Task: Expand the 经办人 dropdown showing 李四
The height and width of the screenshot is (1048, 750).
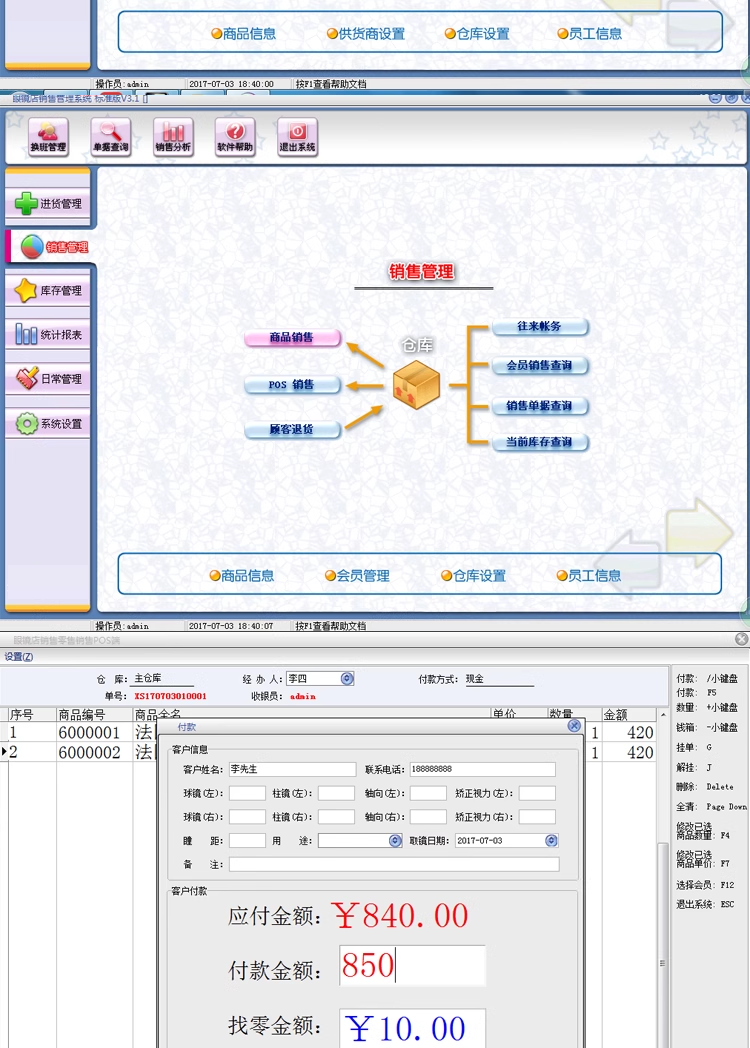Action: pyautogui.click(x=346, y=678)
